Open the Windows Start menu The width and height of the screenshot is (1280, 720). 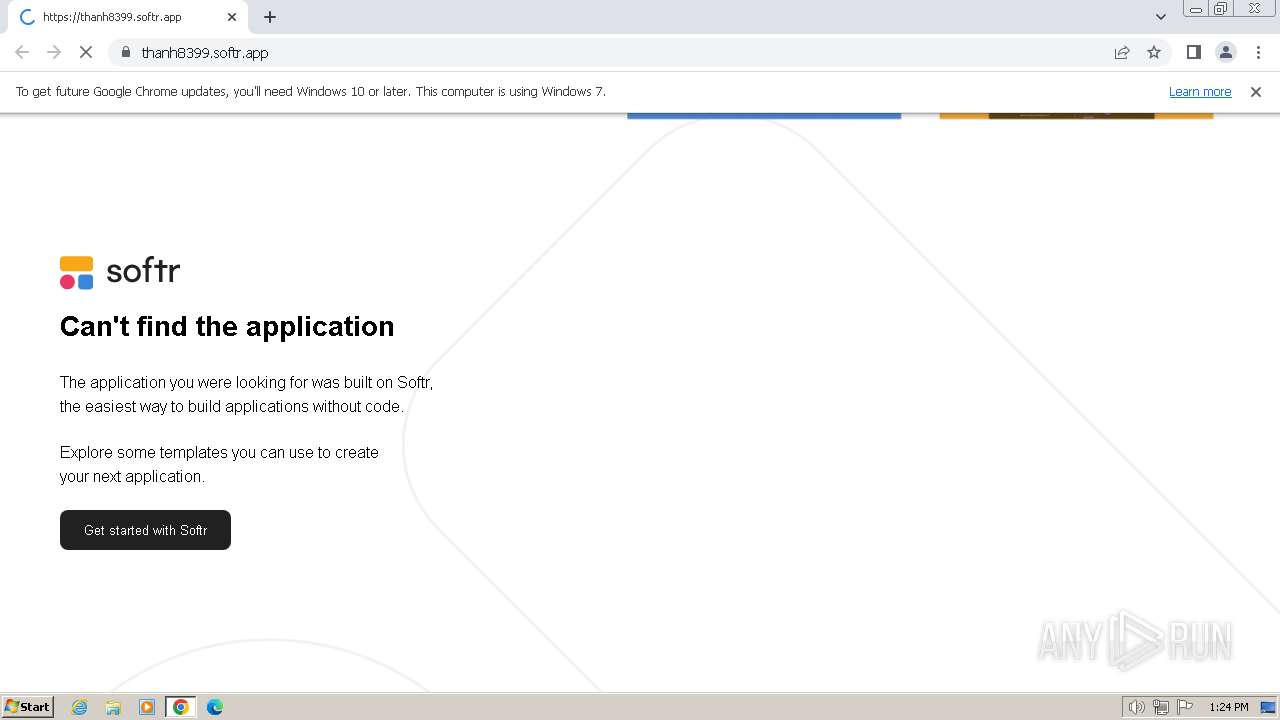pyautogui.click(x=28, y=707)
